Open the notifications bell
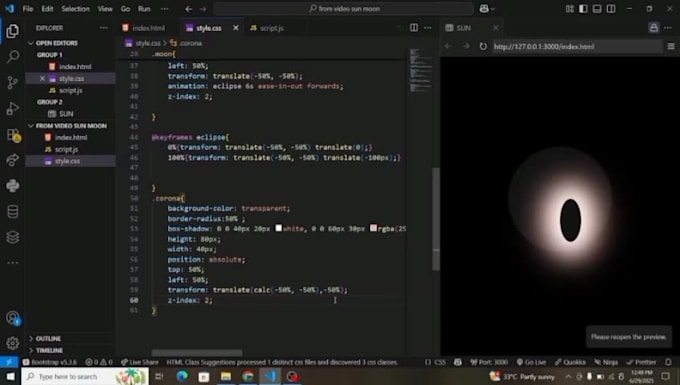Screen dimensions: 680x385 point(668,362)
